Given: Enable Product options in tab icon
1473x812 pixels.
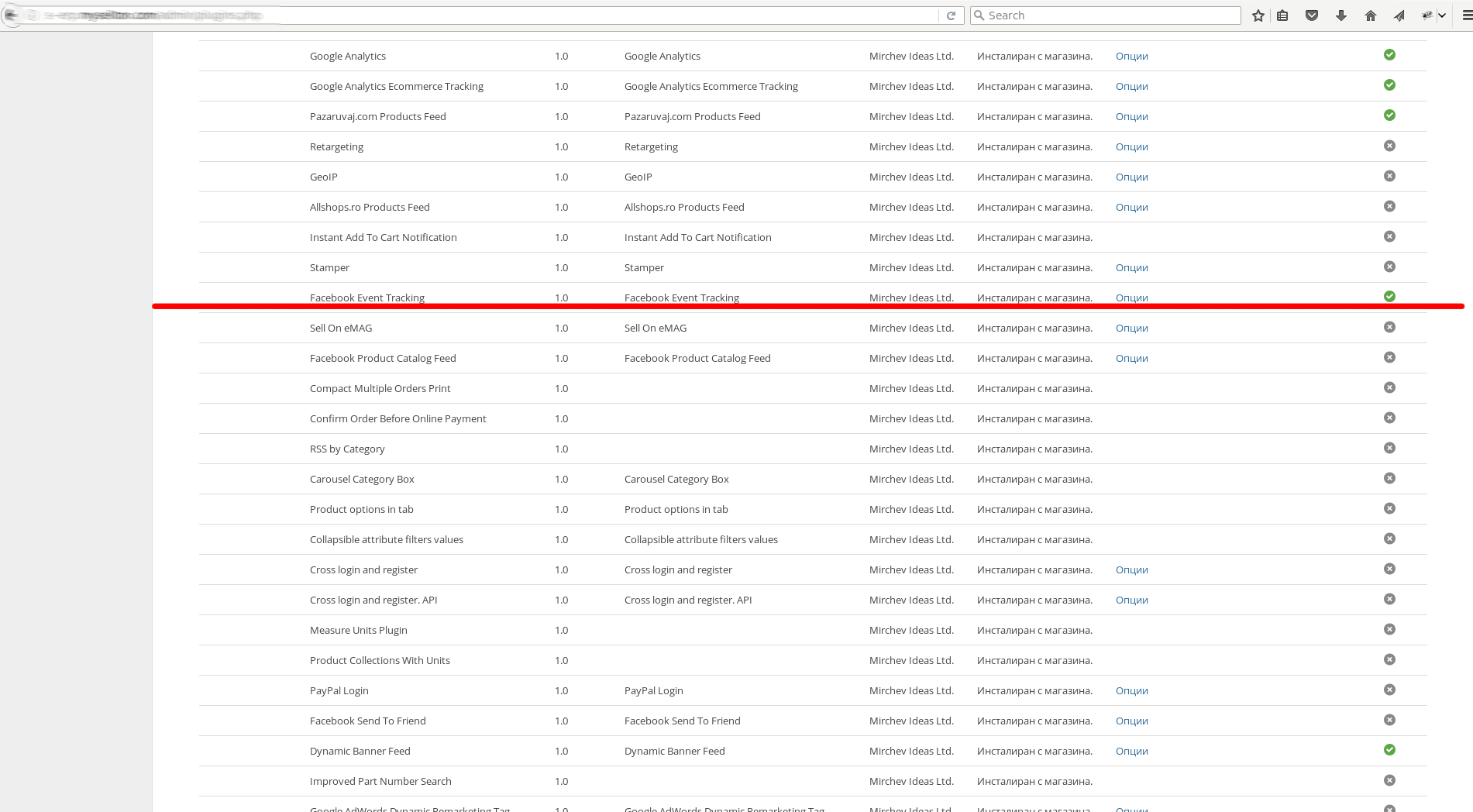Looking at the screenshot, I should (x=1389, y=508).
